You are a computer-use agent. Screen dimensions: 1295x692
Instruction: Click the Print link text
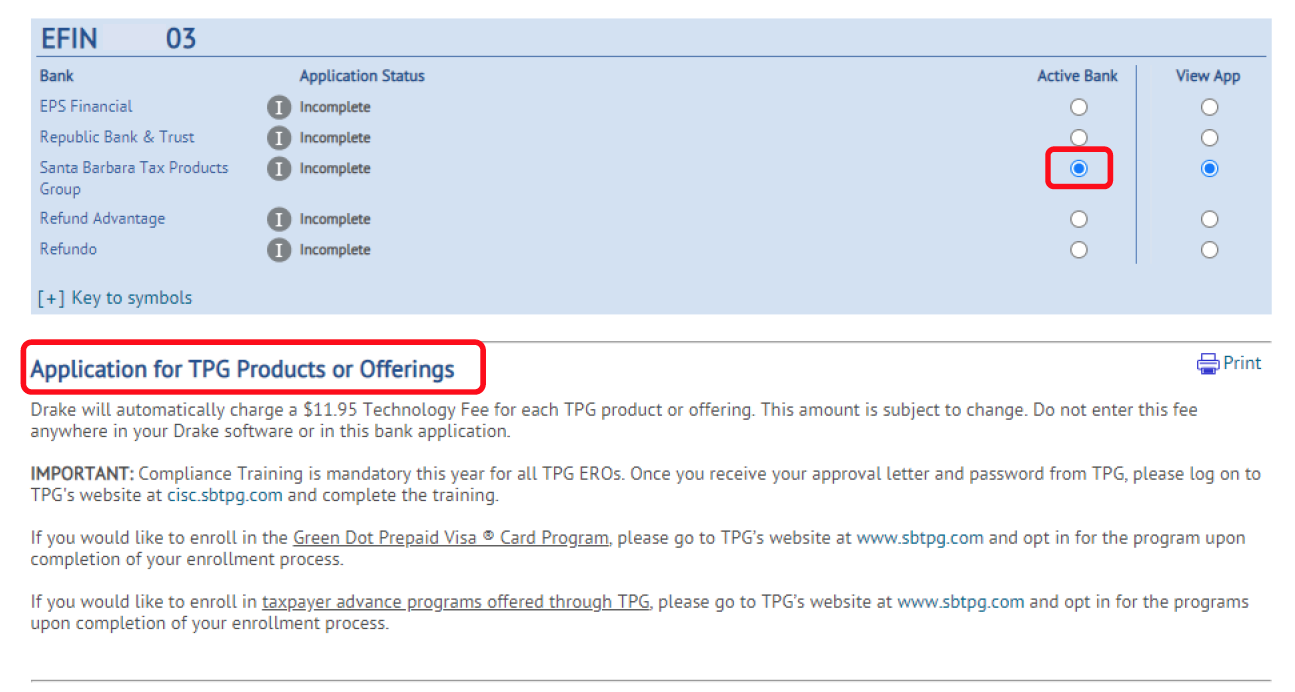tap(1242, 363)
